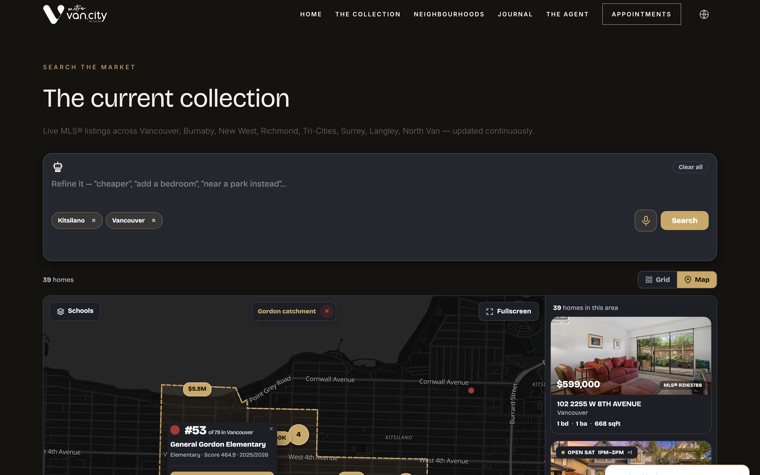Click the gold Search button

pos(684,221)
